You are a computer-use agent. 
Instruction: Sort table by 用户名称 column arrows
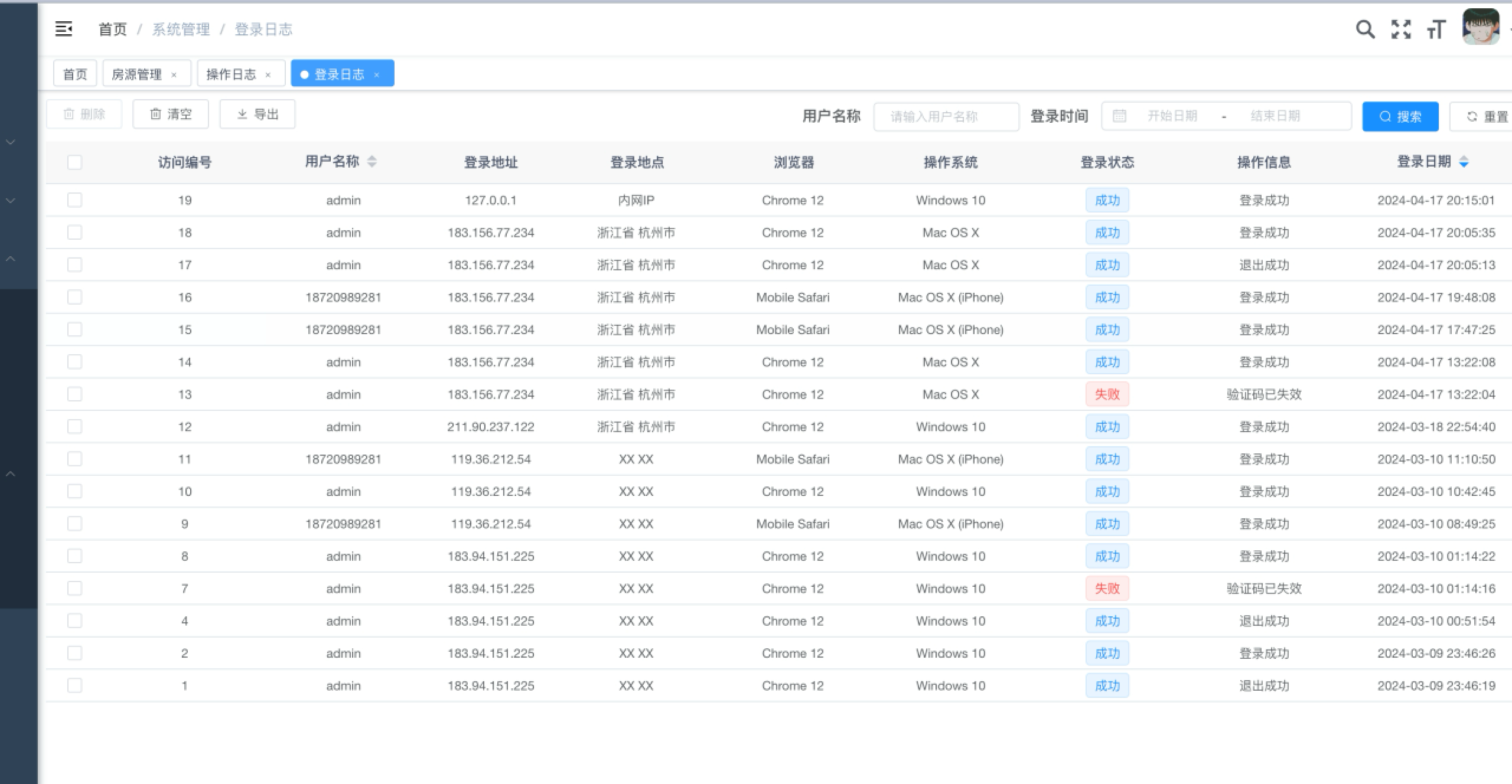(x=372, y=161)
